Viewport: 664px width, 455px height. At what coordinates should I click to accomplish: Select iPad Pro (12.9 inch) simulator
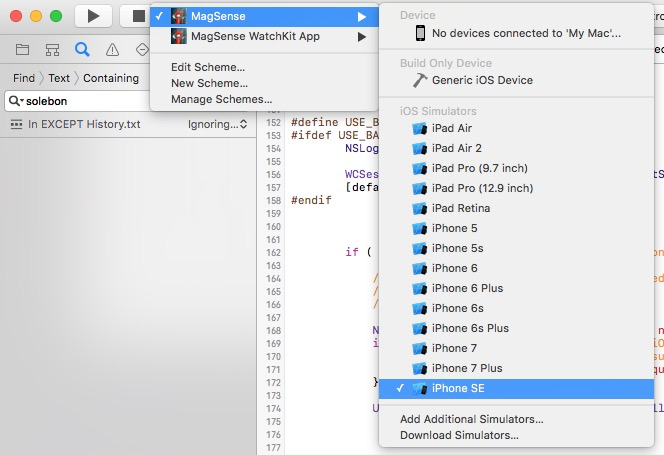(x=516, y=188)
